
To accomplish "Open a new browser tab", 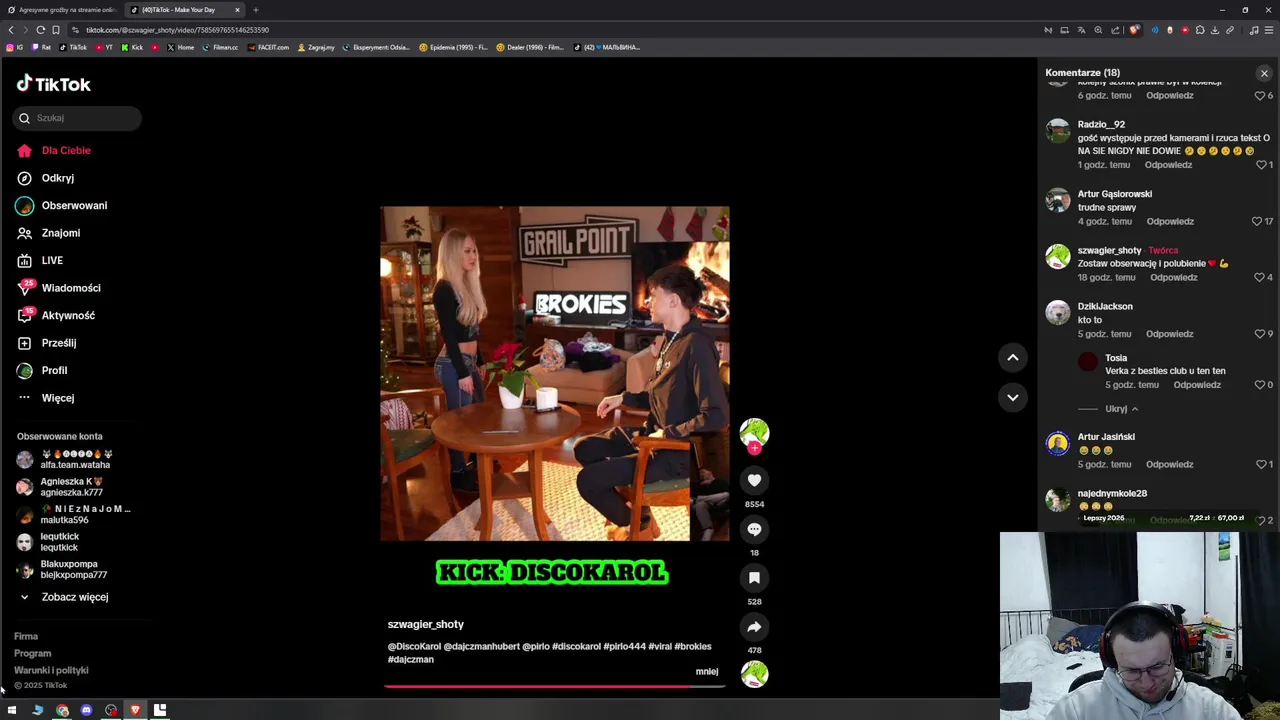I will point(255,10).
